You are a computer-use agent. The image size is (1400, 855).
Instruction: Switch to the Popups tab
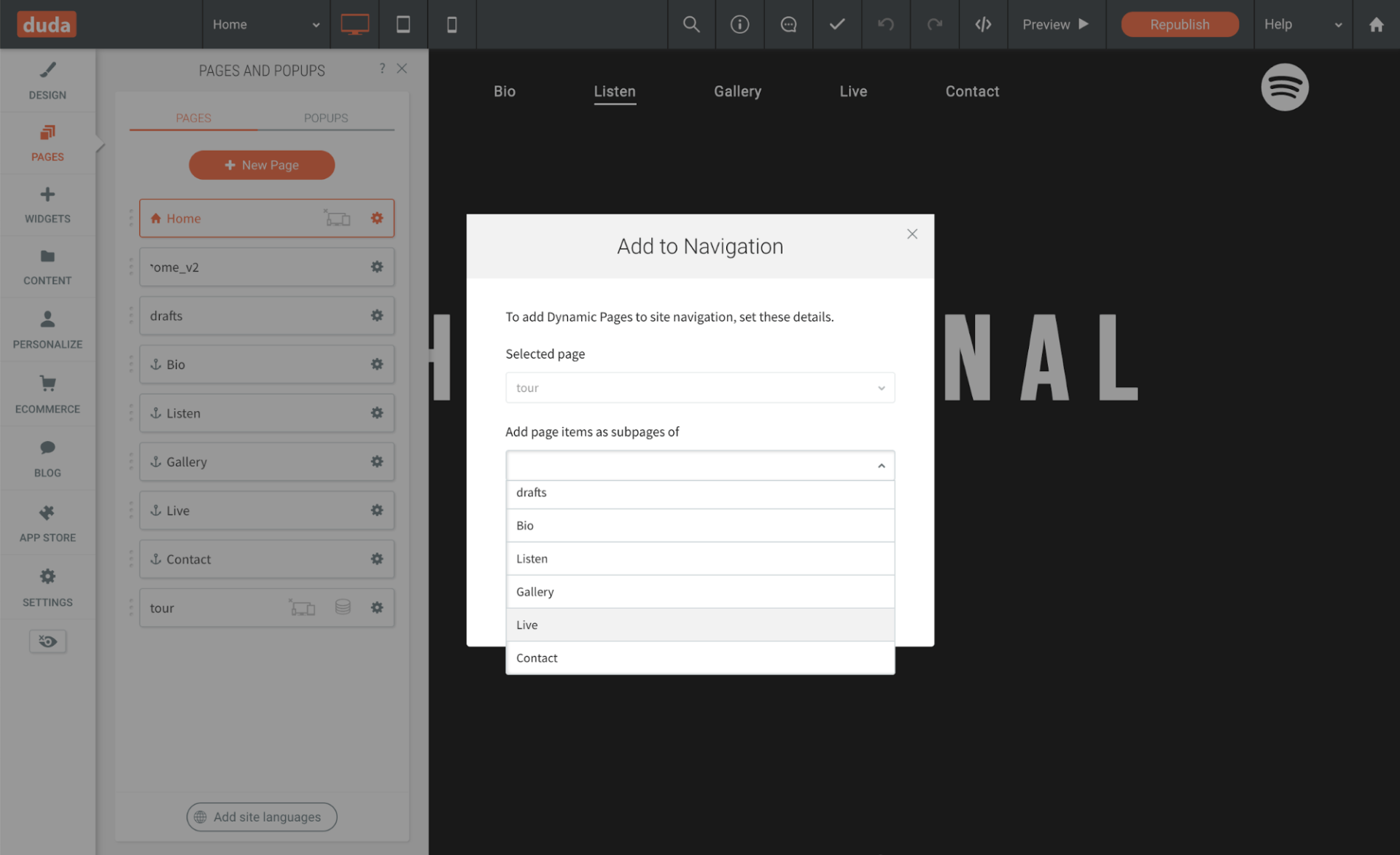[326, 118]
